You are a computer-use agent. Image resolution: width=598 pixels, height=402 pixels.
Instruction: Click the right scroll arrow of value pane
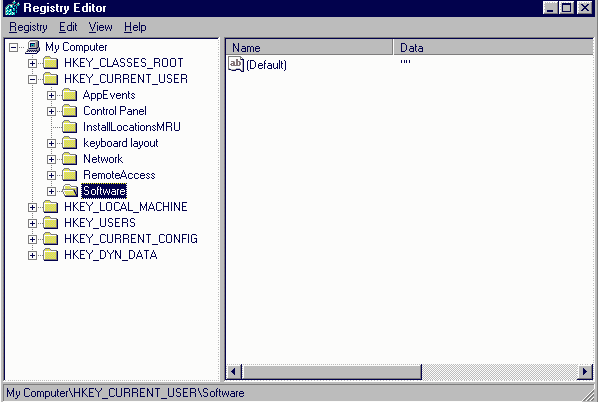585,371
